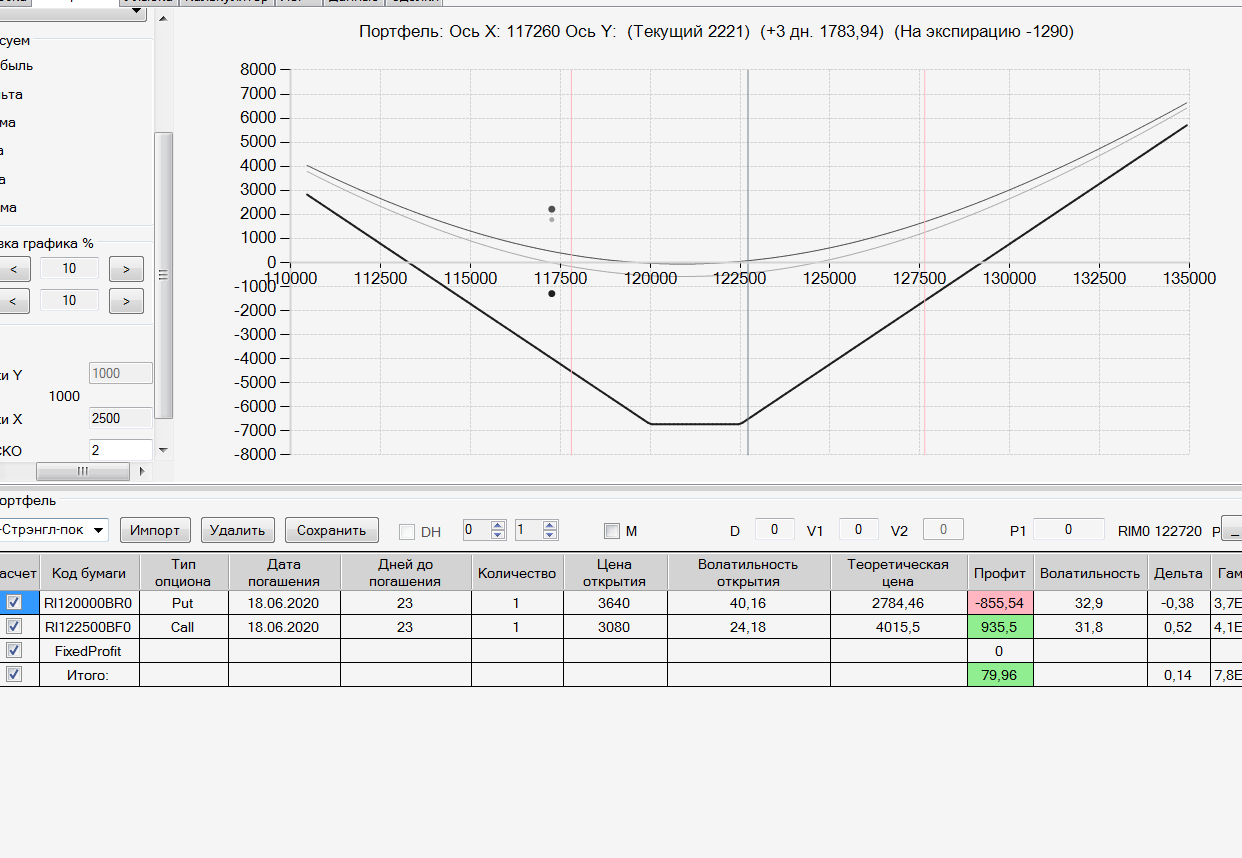Click the P1 value field

(1069, 530)
